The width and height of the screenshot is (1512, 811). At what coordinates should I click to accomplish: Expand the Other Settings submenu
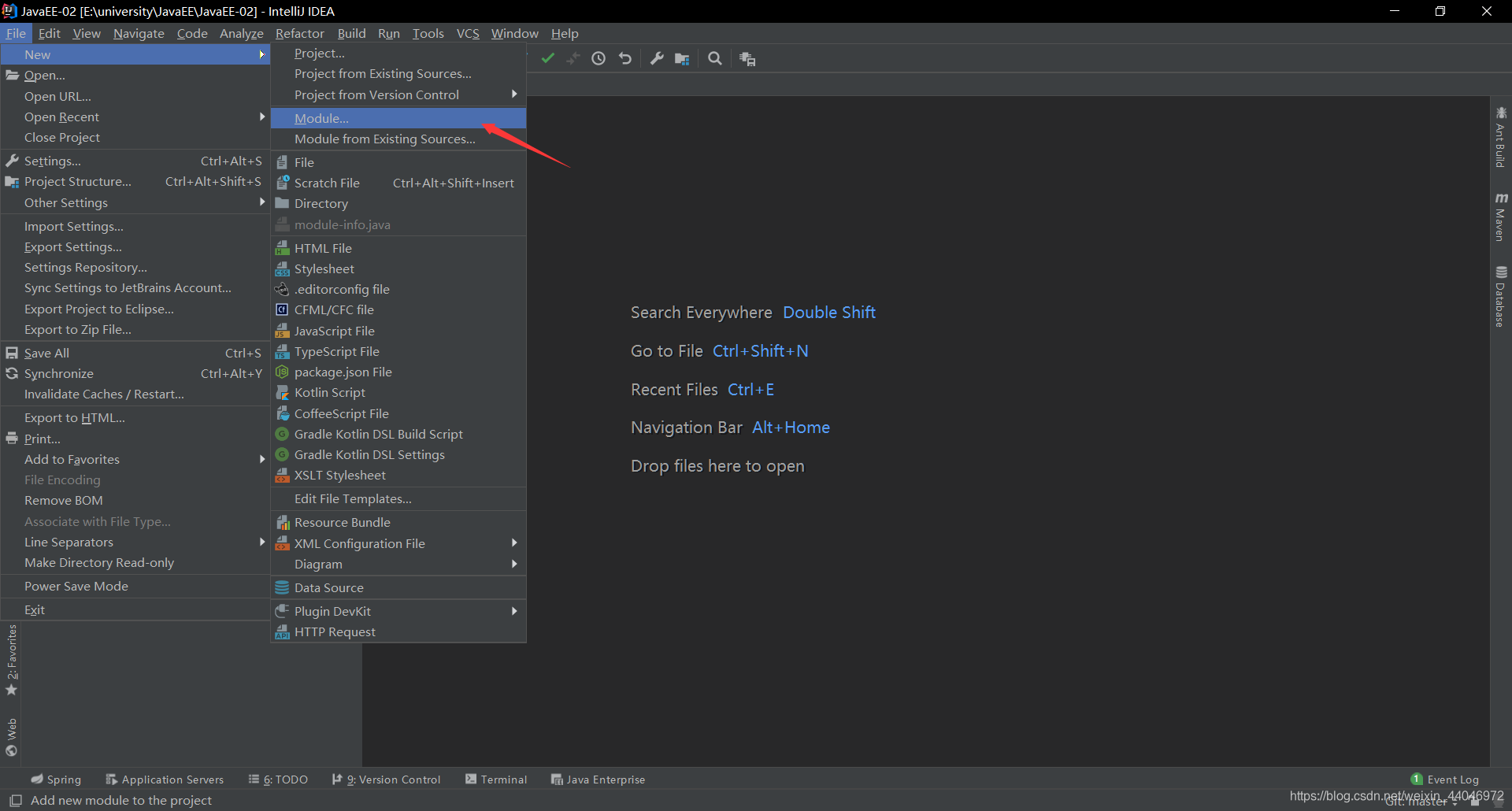(135, 202)
